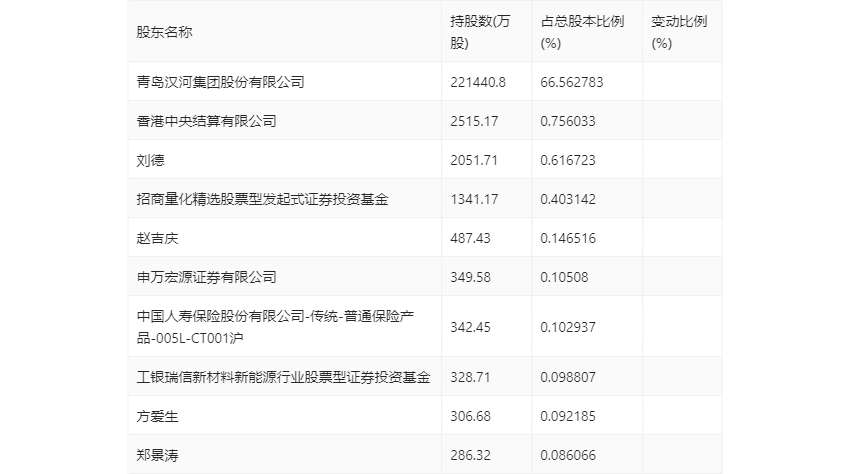Click the value 2515.17
This screenshot has width=850, height=474.
click(x=474, y=121)
